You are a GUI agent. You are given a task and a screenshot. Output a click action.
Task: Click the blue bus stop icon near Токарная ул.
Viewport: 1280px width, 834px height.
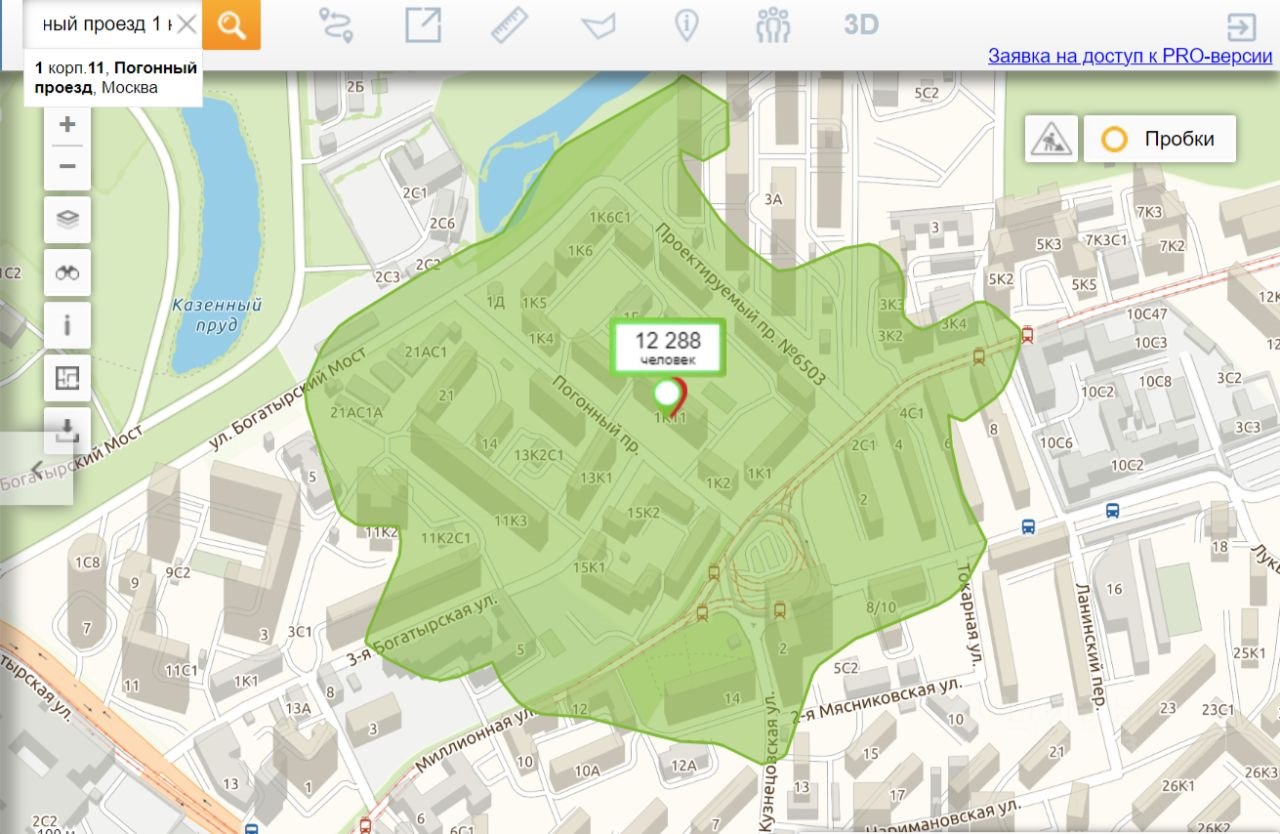click(1028, 526)
